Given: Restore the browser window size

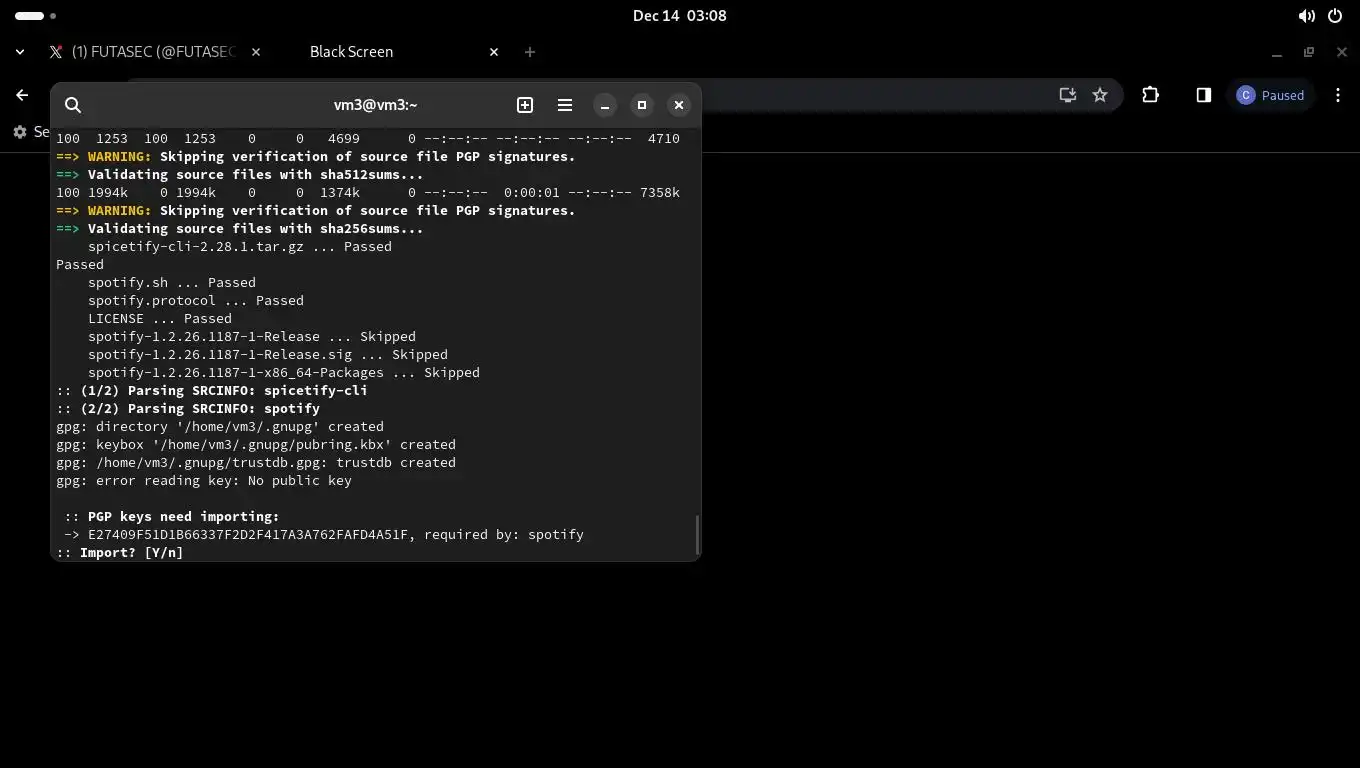Looking at the screenshot, I should point(1309,52).
